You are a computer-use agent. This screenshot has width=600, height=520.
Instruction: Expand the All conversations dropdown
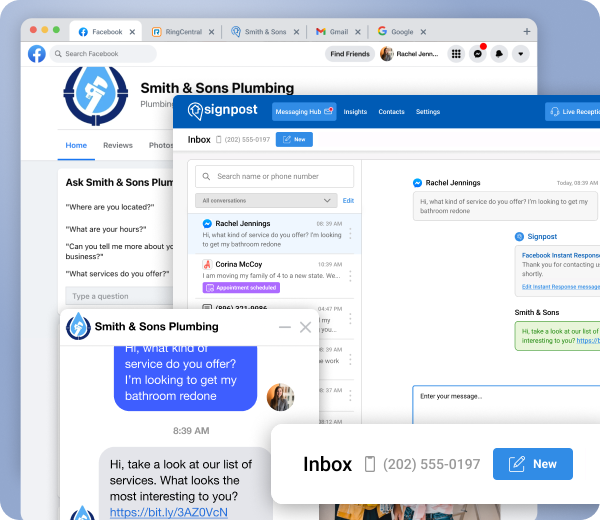[266, 201]
